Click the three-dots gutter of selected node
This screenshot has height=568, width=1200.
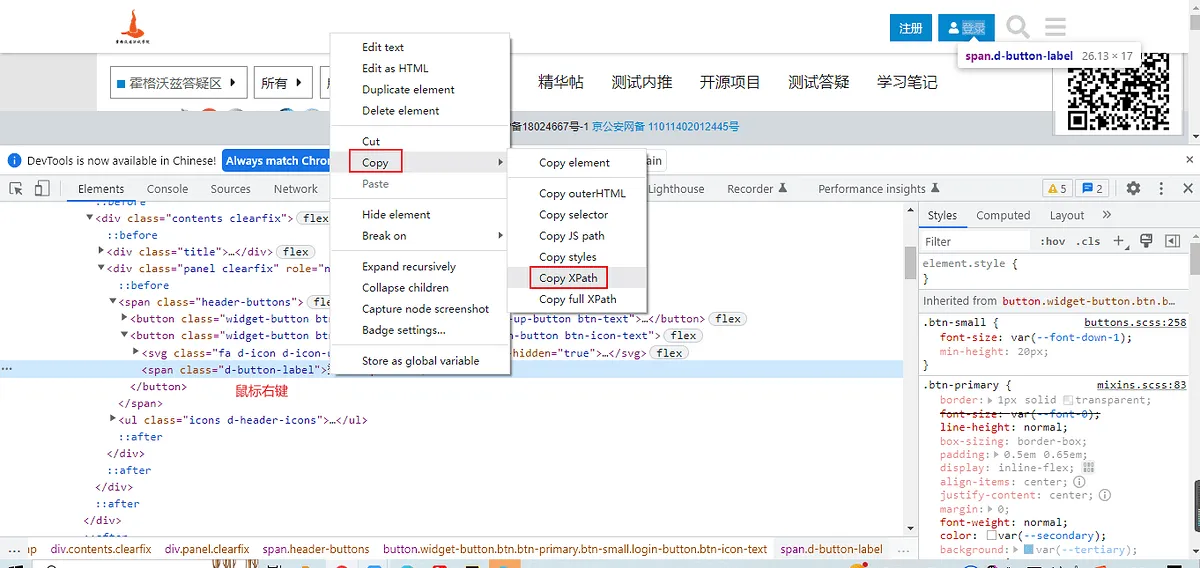[7, 370]
